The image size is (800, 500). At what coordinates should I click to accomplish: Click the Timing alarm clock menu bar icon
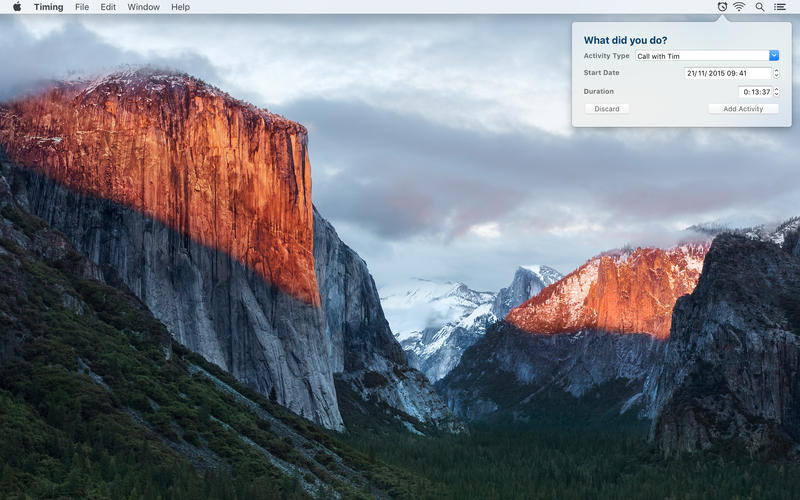(722, 7)
